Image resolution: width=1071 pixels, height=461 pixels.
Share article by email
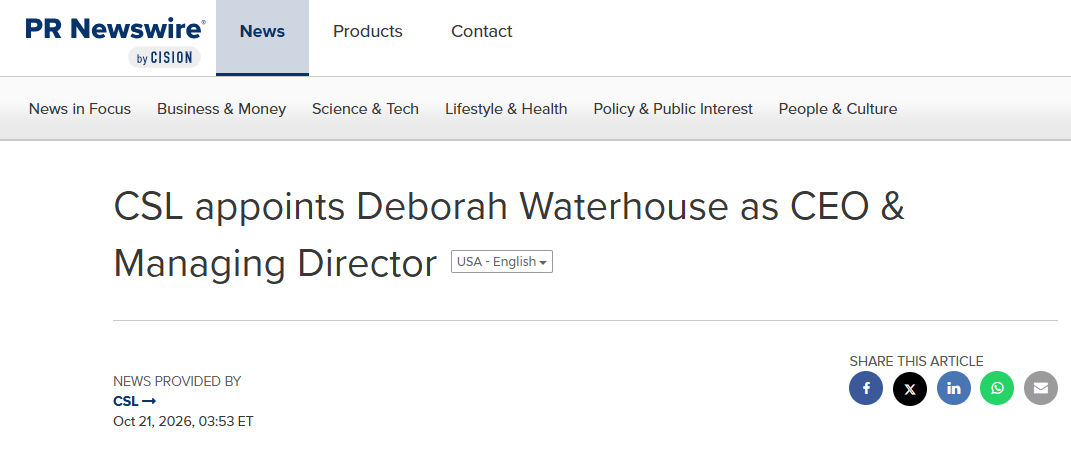pos(1041,389)
